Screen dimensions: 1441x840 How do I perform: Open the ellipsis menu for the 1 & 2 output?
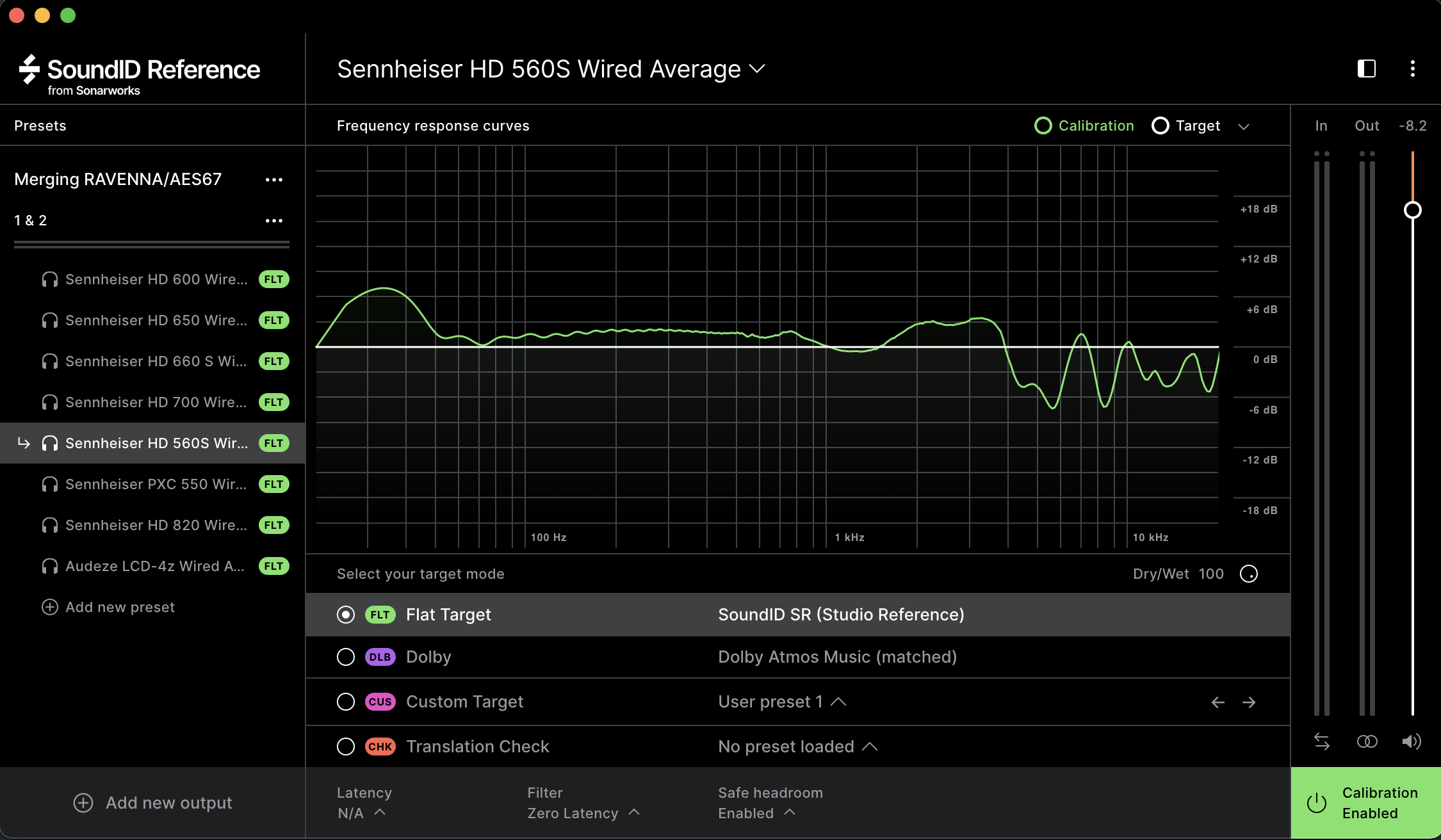click(273, 221)
